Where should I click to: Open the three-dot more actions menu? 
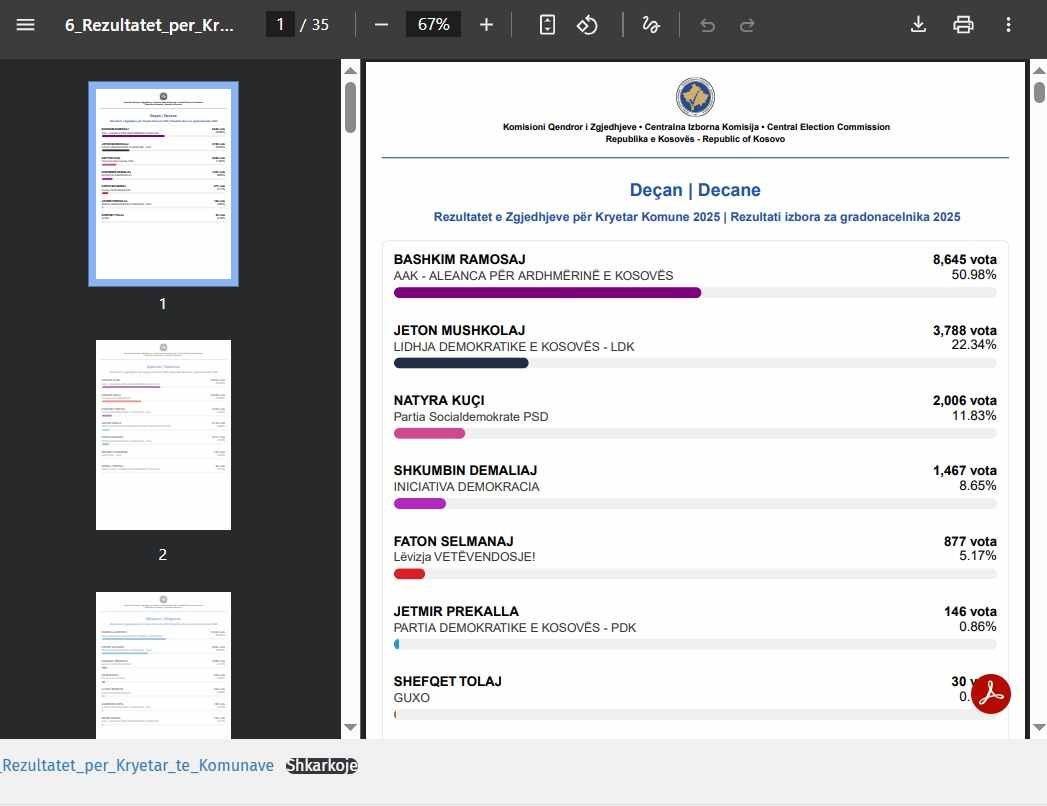point(1007,25)
